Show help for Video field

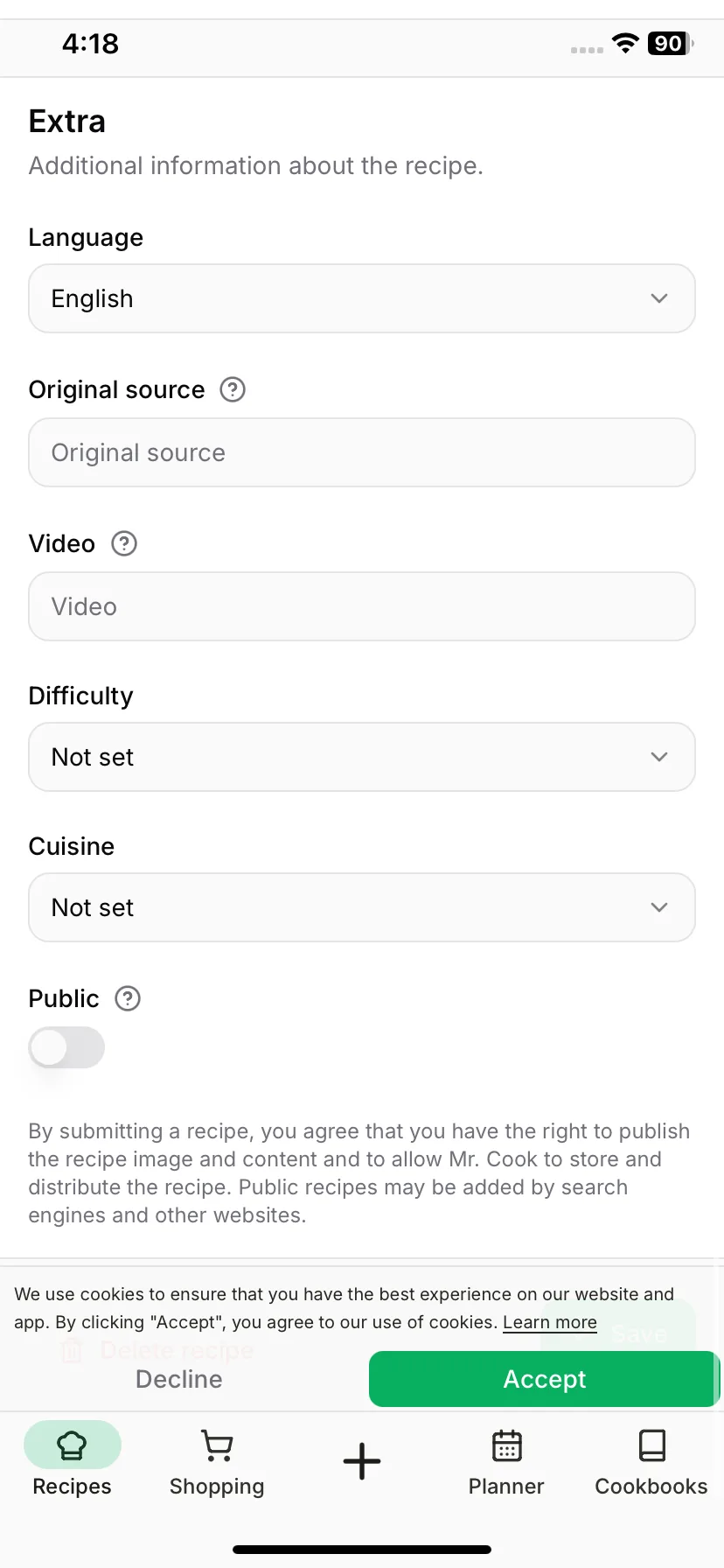[x=124, y=543]
